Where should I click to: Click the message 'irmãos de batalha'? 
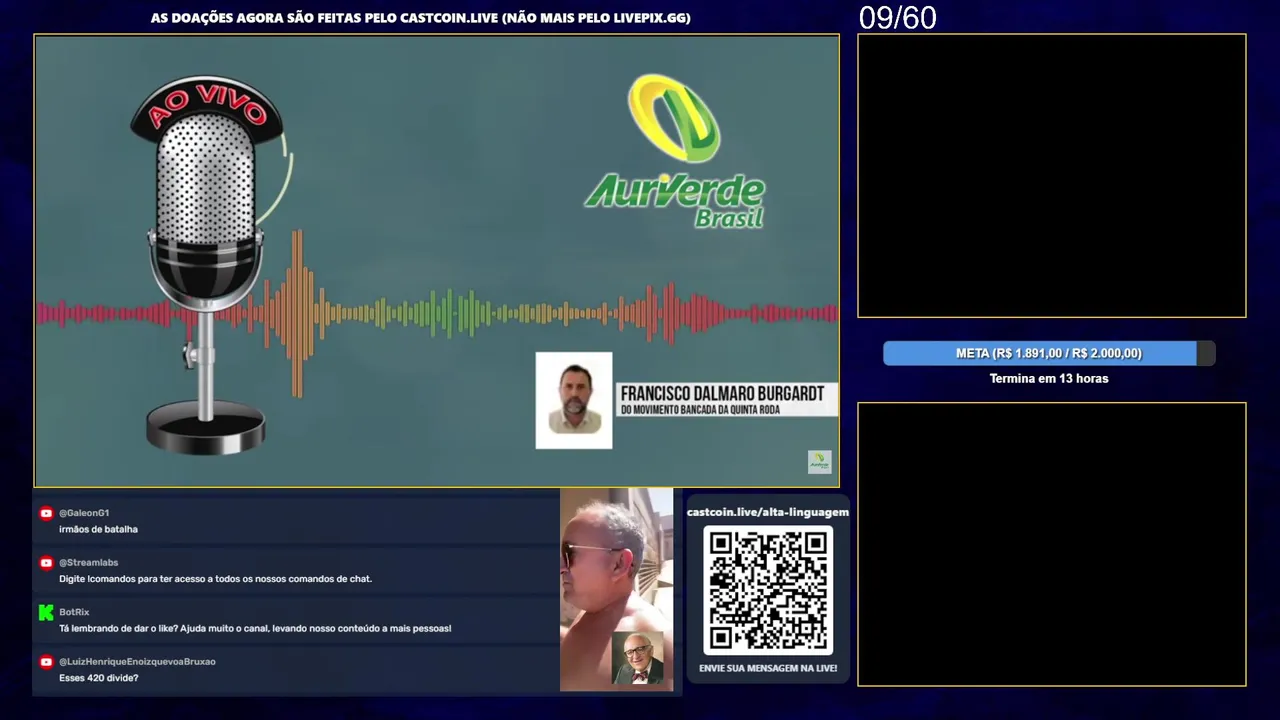tap(98, 529)
